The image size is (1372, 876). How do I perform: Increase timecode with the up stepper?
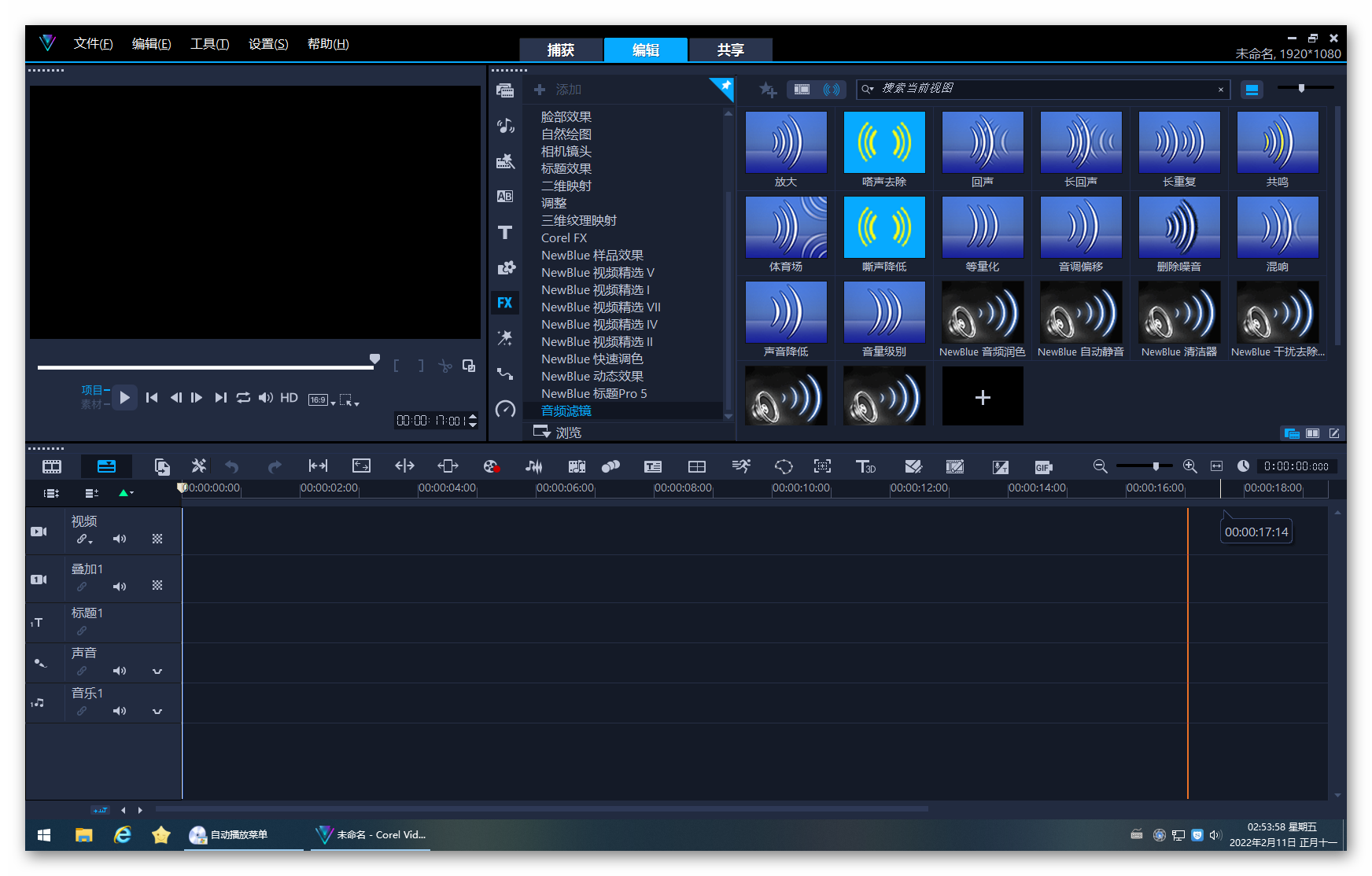coord(473,417)
